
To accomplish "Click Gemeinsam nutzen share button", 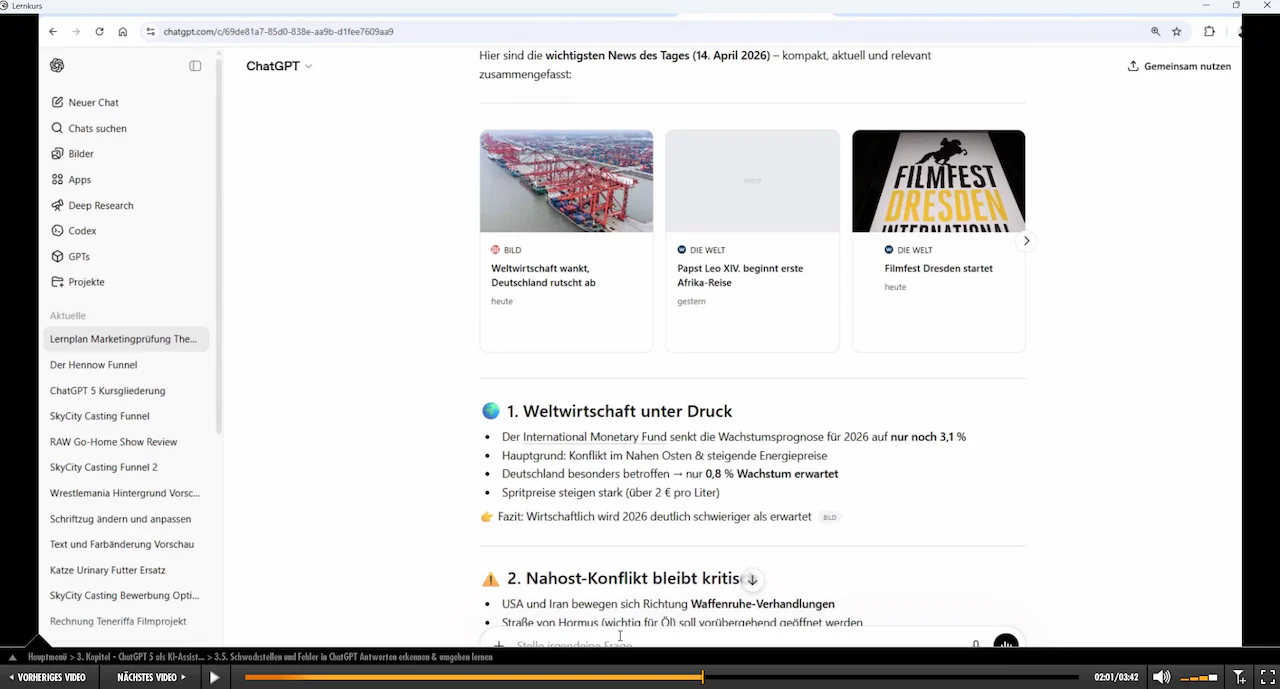I will coord(1179,66).
